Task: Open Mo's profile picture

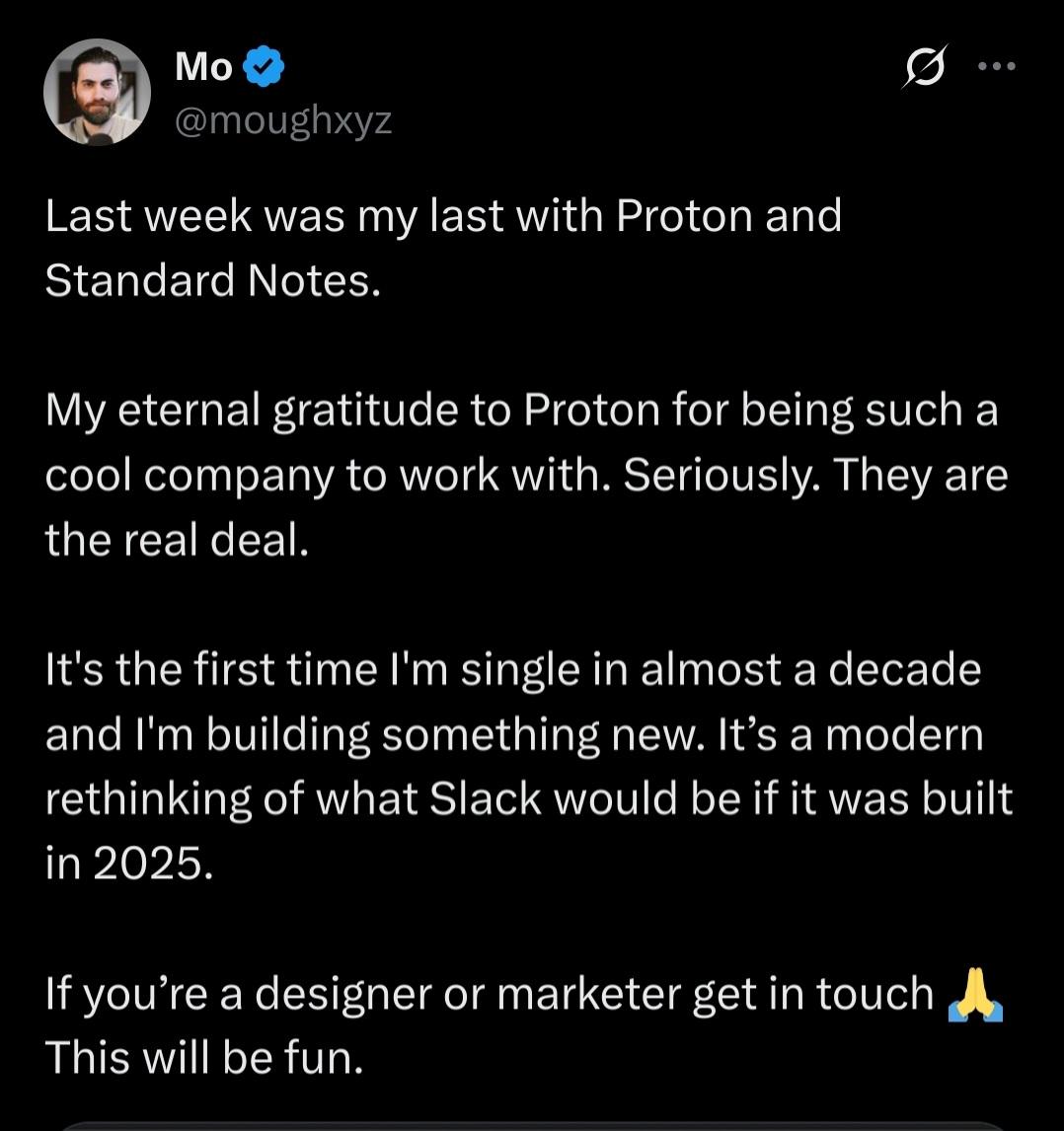Action: pos(98,93)
